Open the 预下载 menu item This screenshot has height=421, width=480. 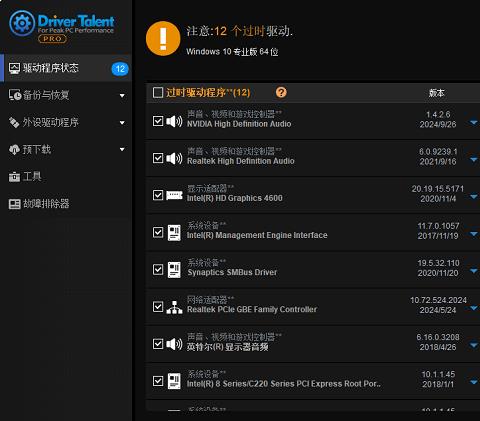click(66, 149)
